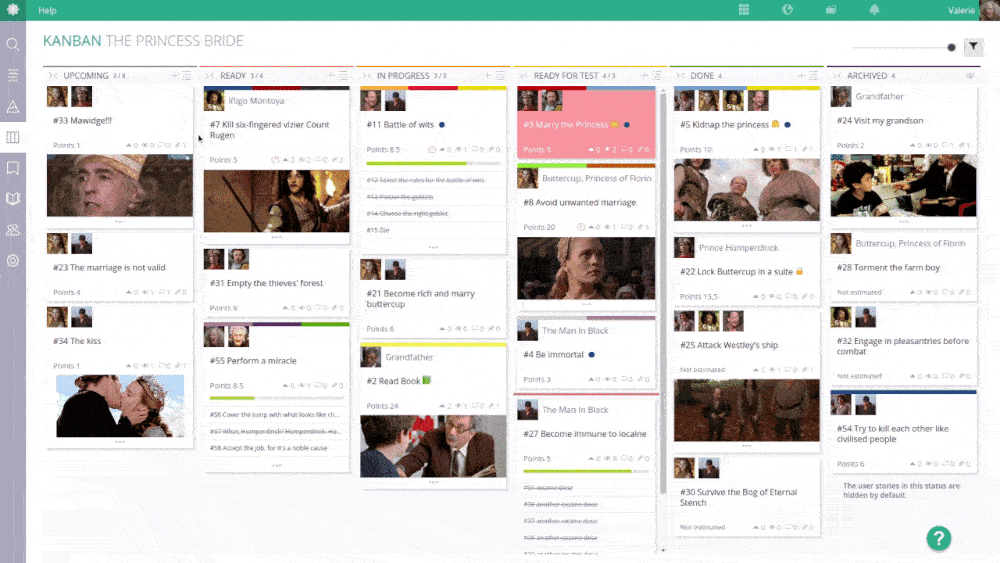Click the green question mark help bubble
Image resolution: width=1000 pixels, height=563 pixels.
point(939,538)
